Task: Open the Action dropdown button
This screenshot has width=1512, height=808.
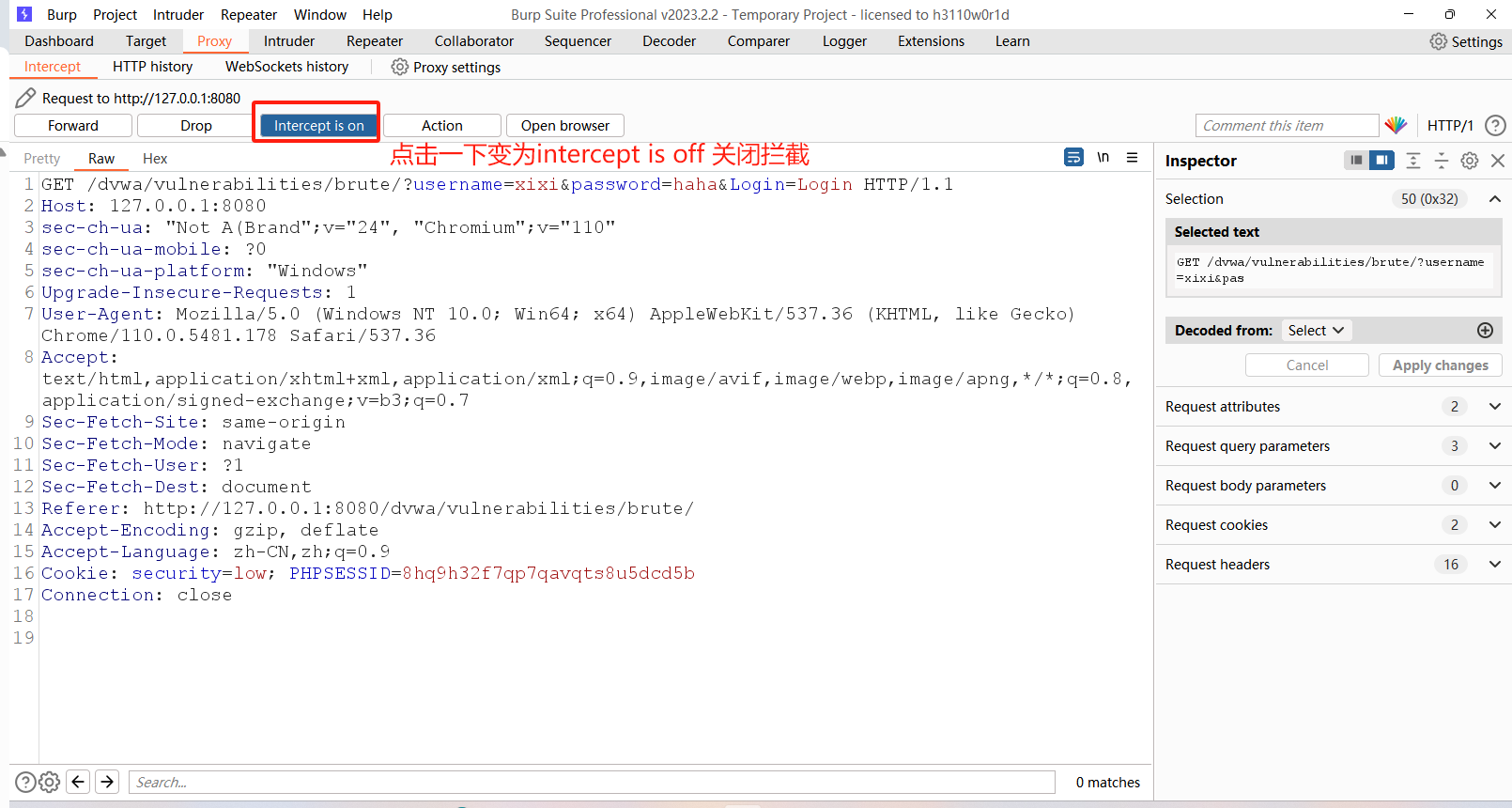Action: point(442,125)
